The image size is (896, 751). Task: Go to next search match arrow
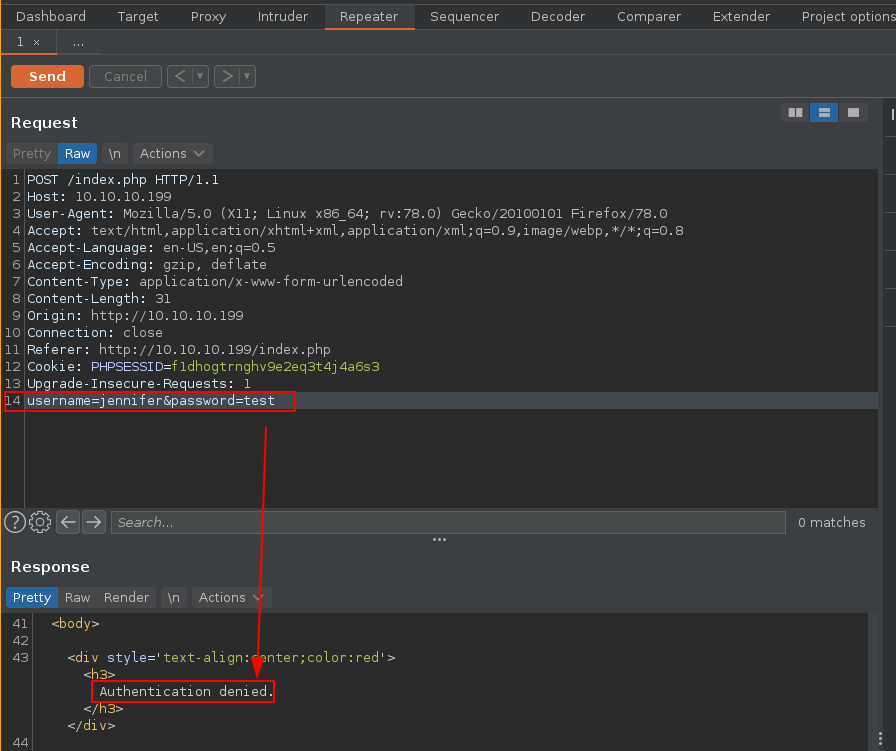click(x=94, y=521)
